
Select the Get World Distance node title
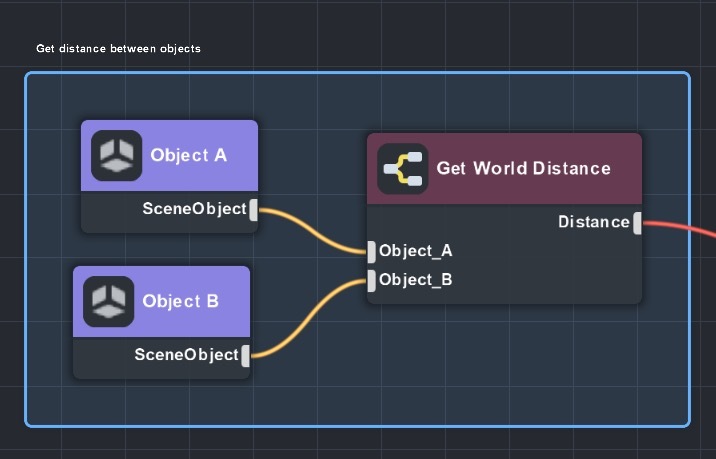pos(523,168)
